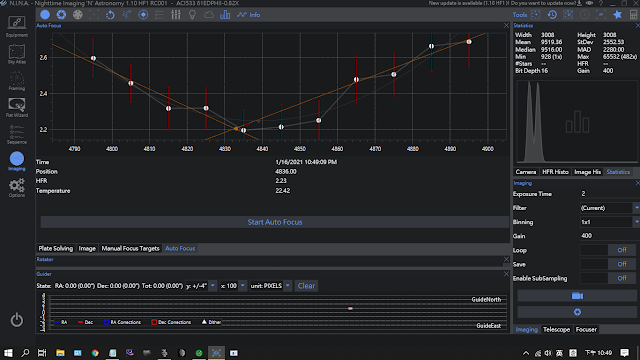Switch to Manual Focus Targets tab
This screenshot has height=360, width=640.
(130, 248)
